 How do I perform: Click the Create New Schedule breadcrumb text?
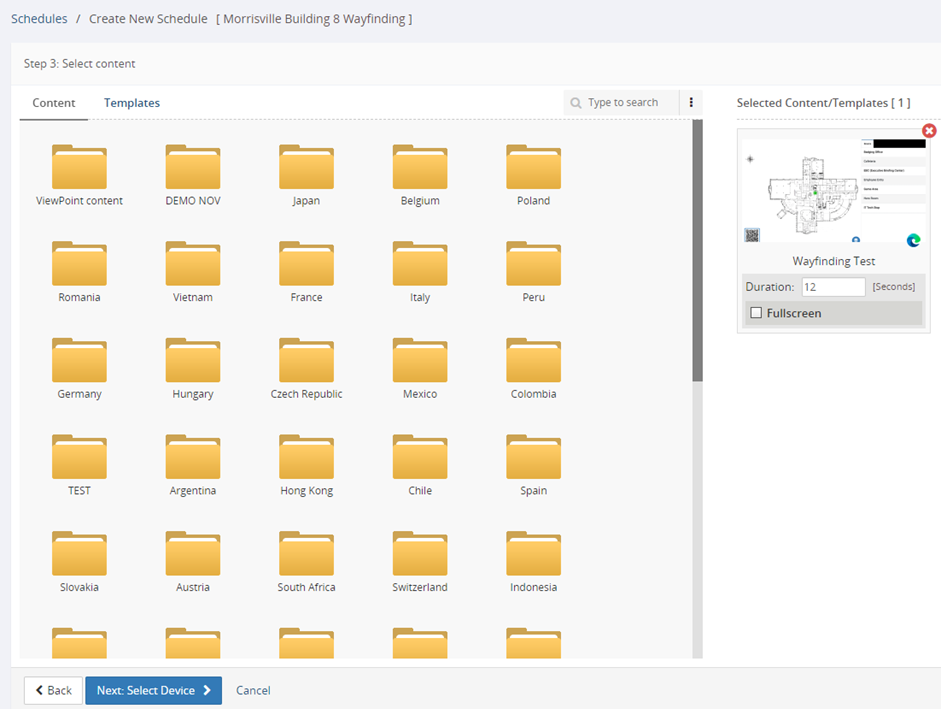pyautogui.click(x=148, y=19)
